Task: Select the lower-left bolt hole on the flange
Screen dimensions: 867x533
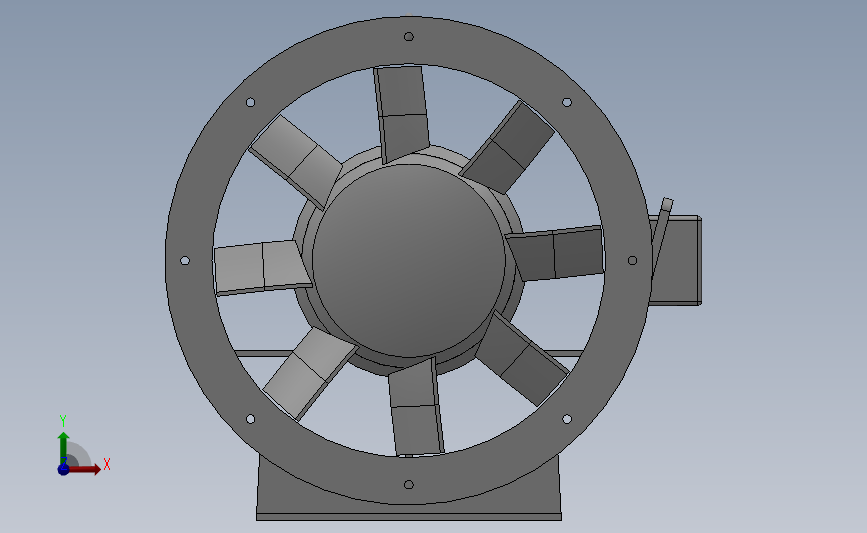Action: point(250,419)
